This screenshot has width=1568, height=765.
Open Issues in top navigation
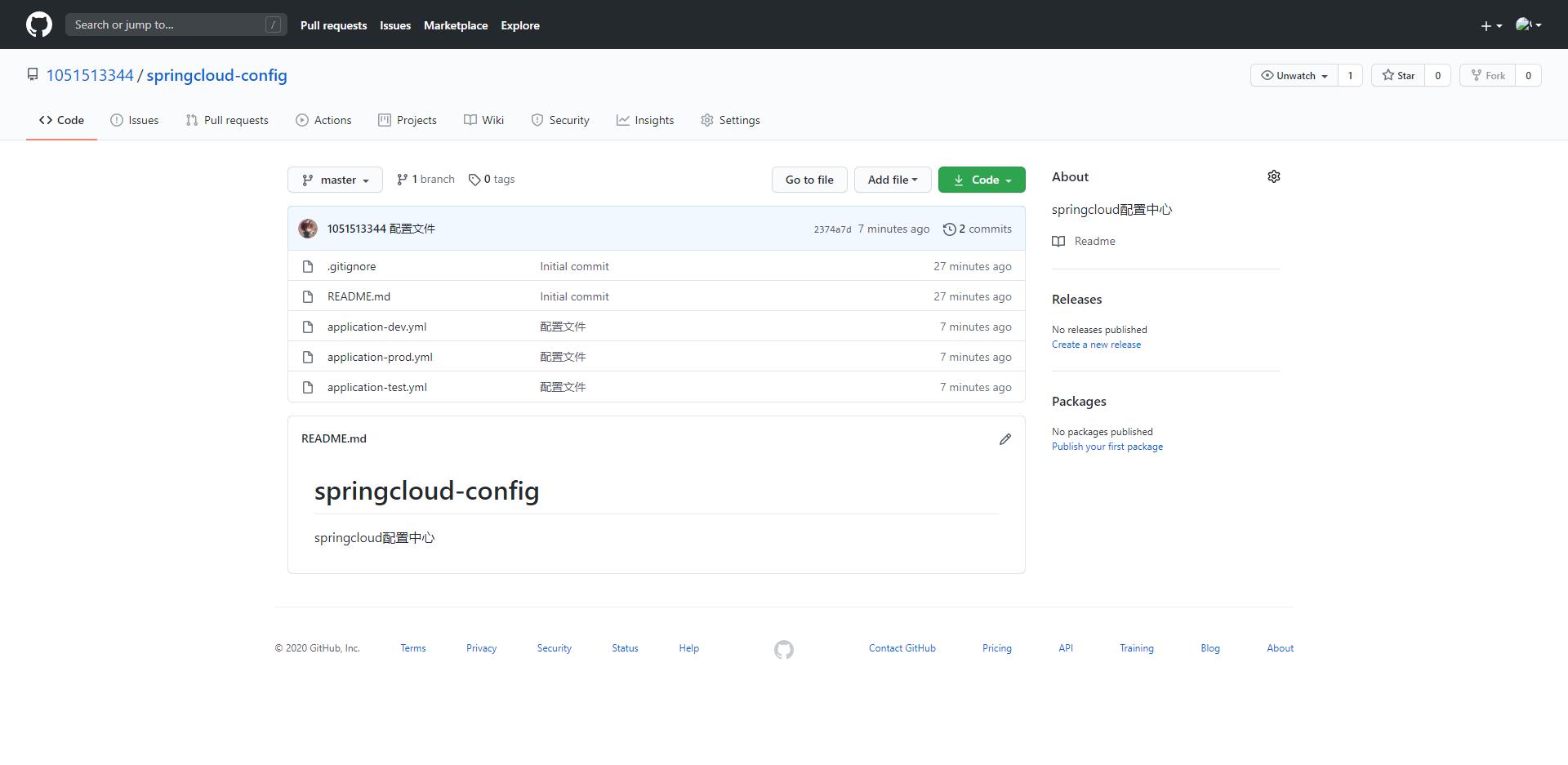[x=395, y=25]
